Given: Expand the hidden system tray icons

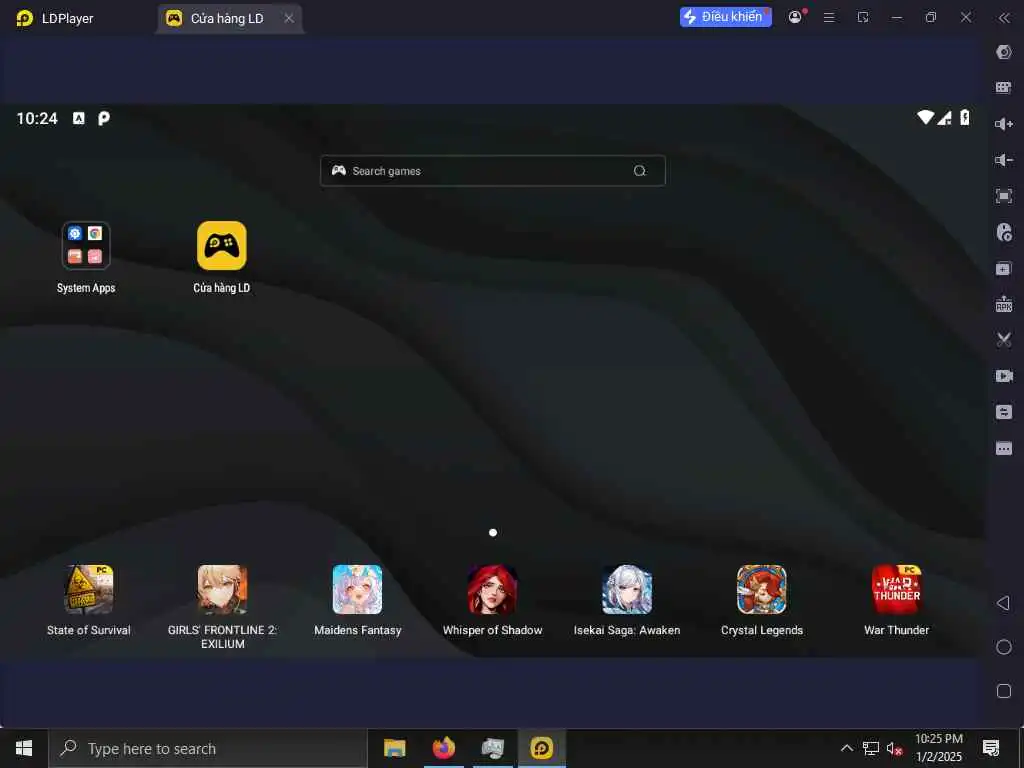Looking at the screenshot, I should (x=846, y=748).
